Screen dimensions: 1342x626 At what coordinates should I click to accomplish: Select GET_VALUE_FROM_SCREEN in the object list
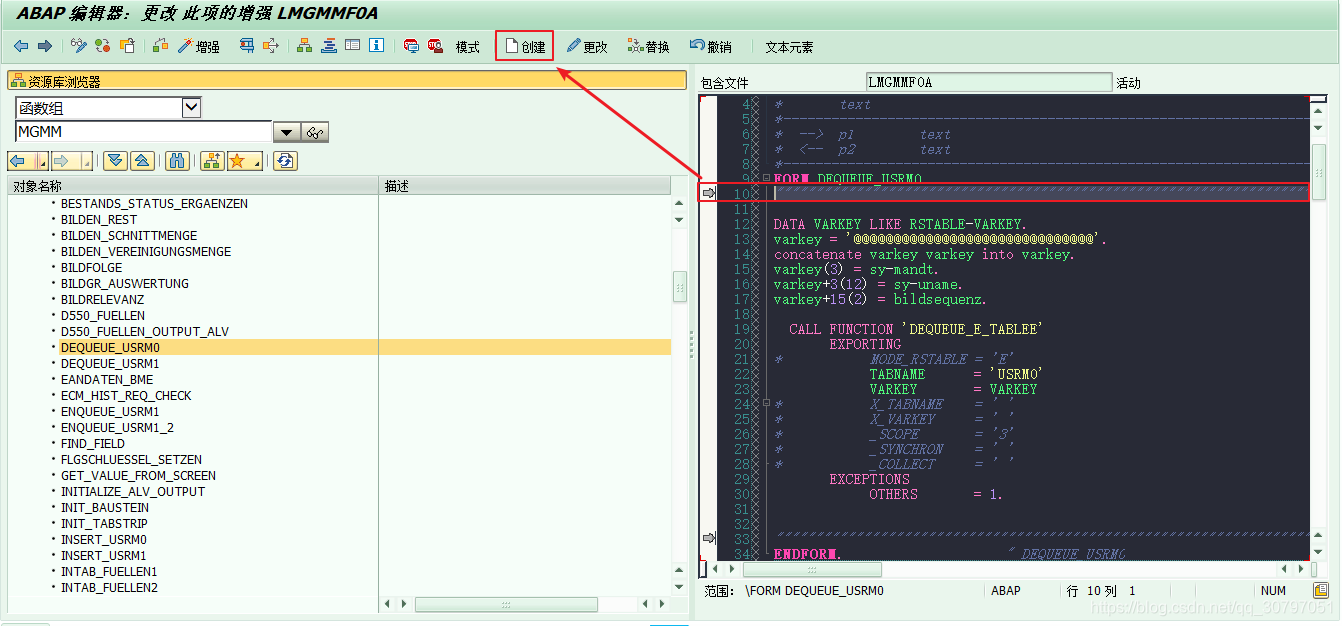[x=138, y=475]
